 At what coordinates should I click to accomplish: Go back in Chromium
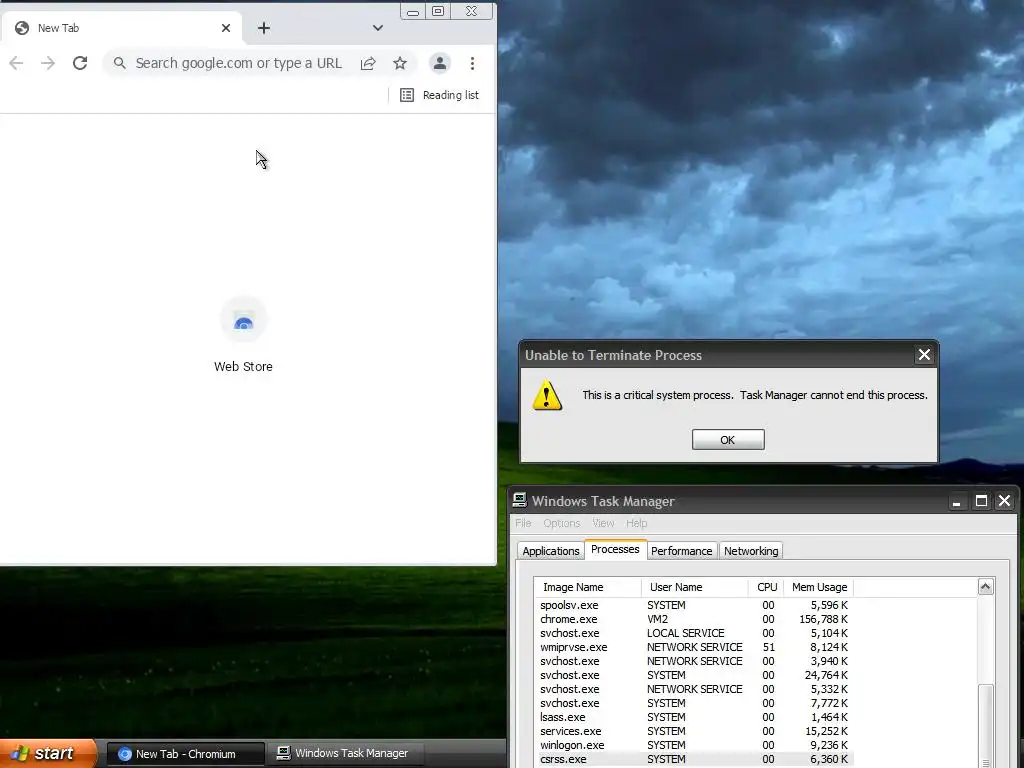(x=16, y=63)
